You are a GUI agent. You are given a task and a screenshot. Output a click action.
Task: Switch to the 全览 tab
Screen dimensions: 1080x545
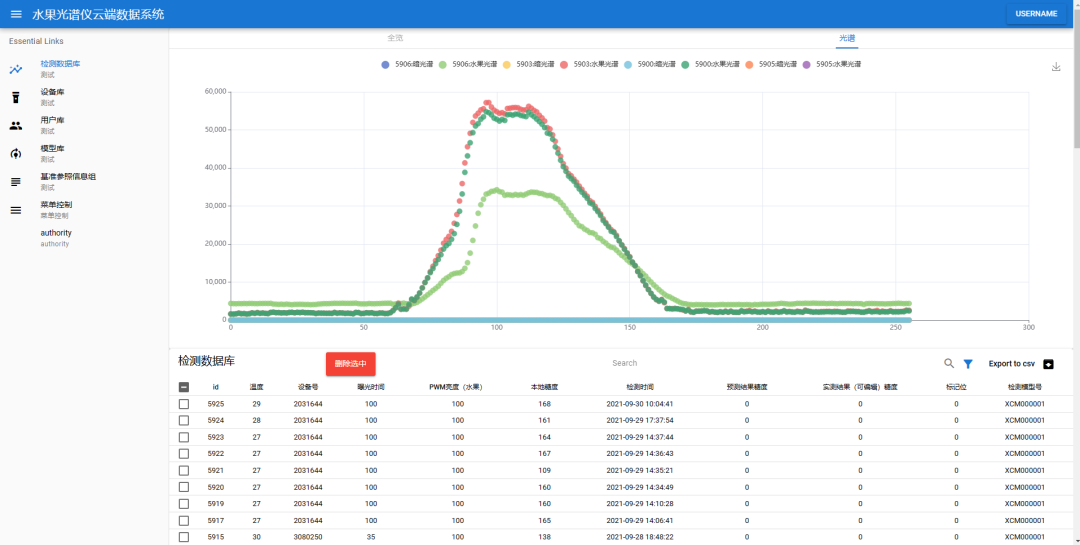coord(395,38)
